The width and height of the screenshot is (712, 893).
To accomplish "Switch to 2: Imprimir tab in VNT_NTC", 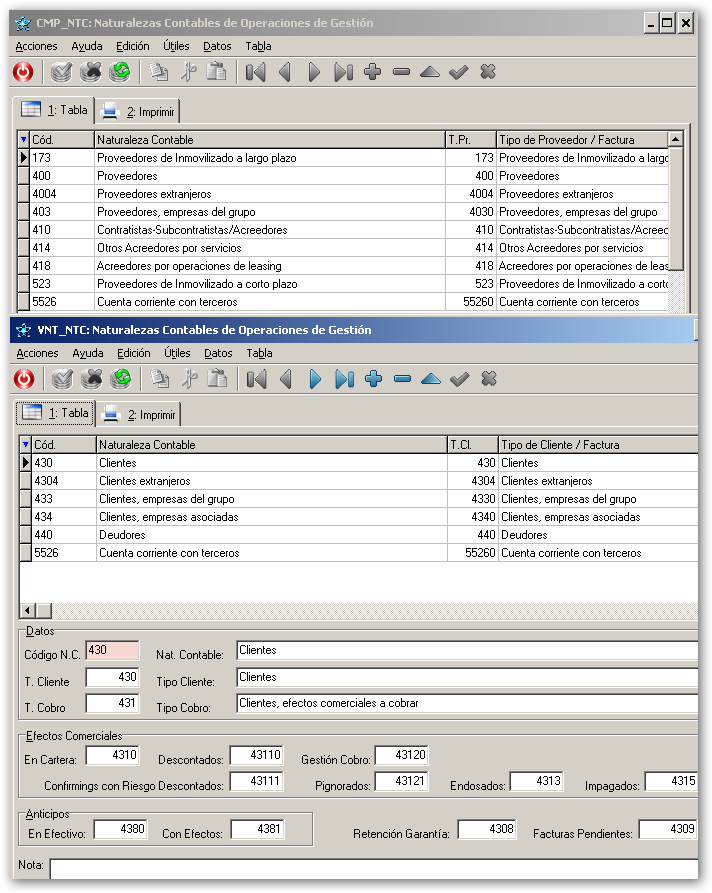I will 139,415.
